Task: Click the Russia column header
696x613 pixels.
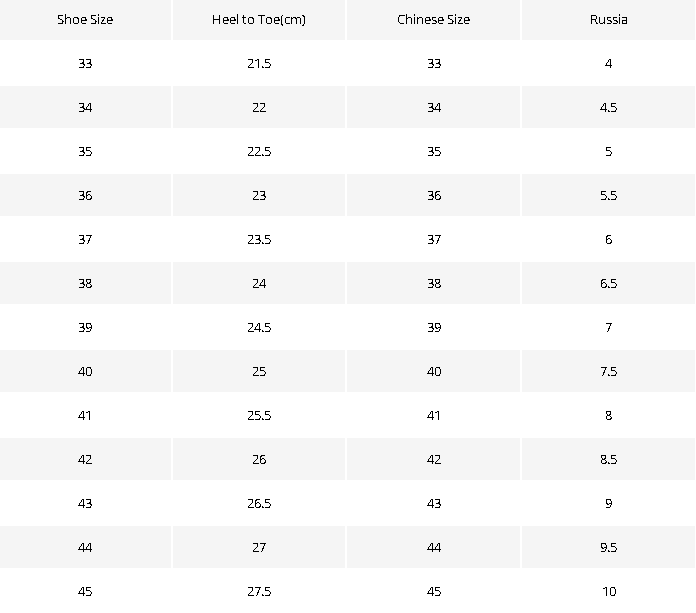Action: tap(608, 20)
